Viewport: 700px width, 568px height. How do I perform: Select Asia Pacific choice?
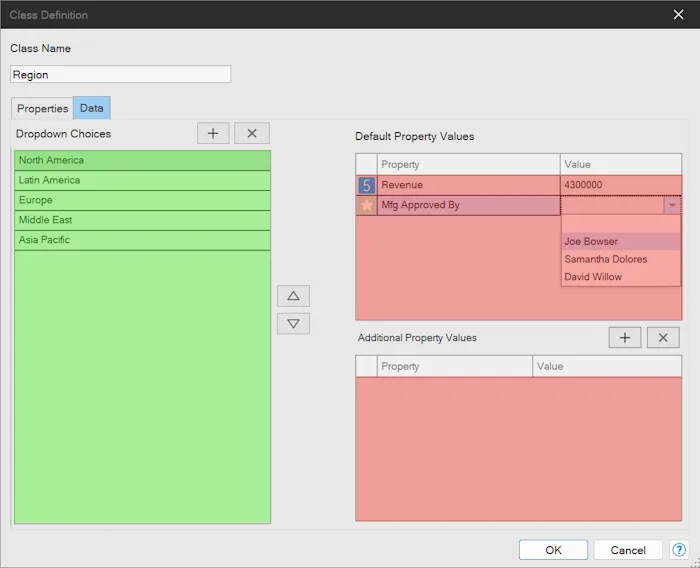coord(142,240)
